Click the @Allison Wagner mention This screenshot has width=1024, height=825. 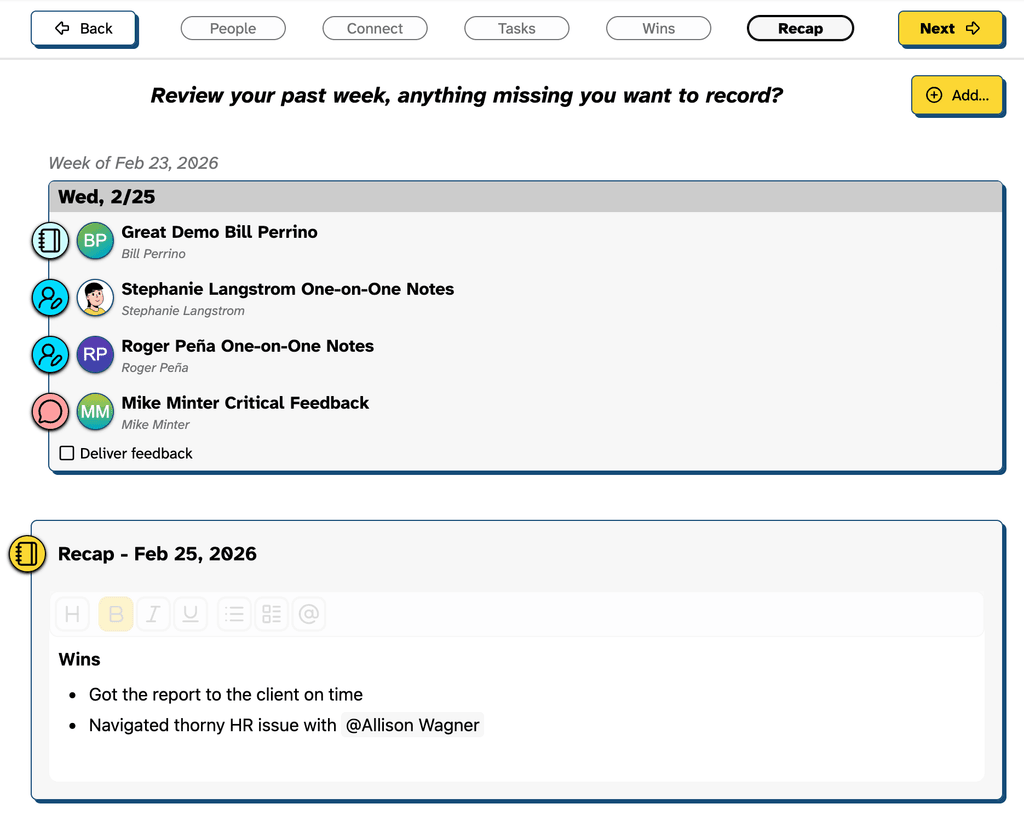coord(412,725)
